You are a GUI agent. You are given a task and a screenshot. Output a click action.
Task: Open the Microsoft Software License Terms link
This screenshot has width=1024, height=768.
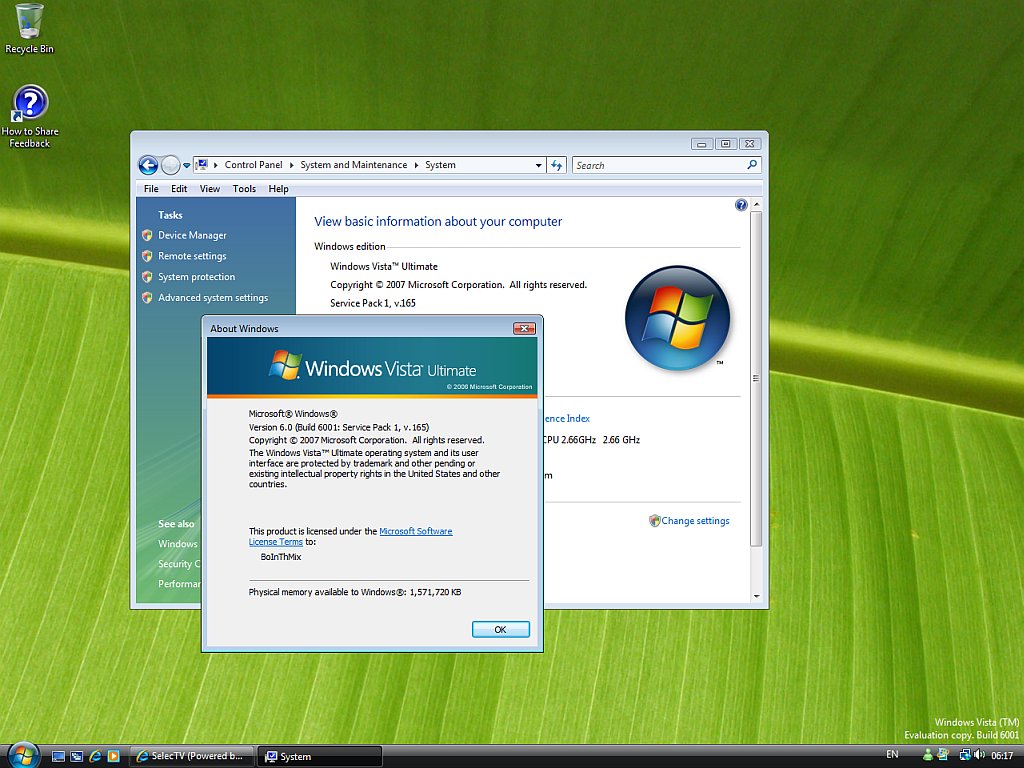pyautogui.click(x=415, y=531)
